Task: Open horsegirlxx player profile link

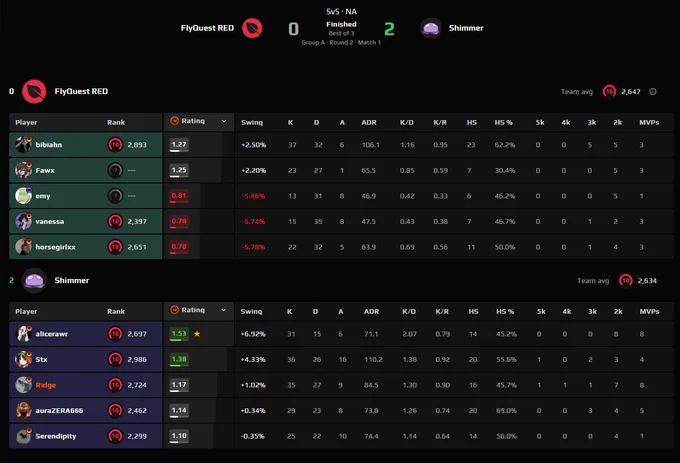Action: [x=56, y=247]
